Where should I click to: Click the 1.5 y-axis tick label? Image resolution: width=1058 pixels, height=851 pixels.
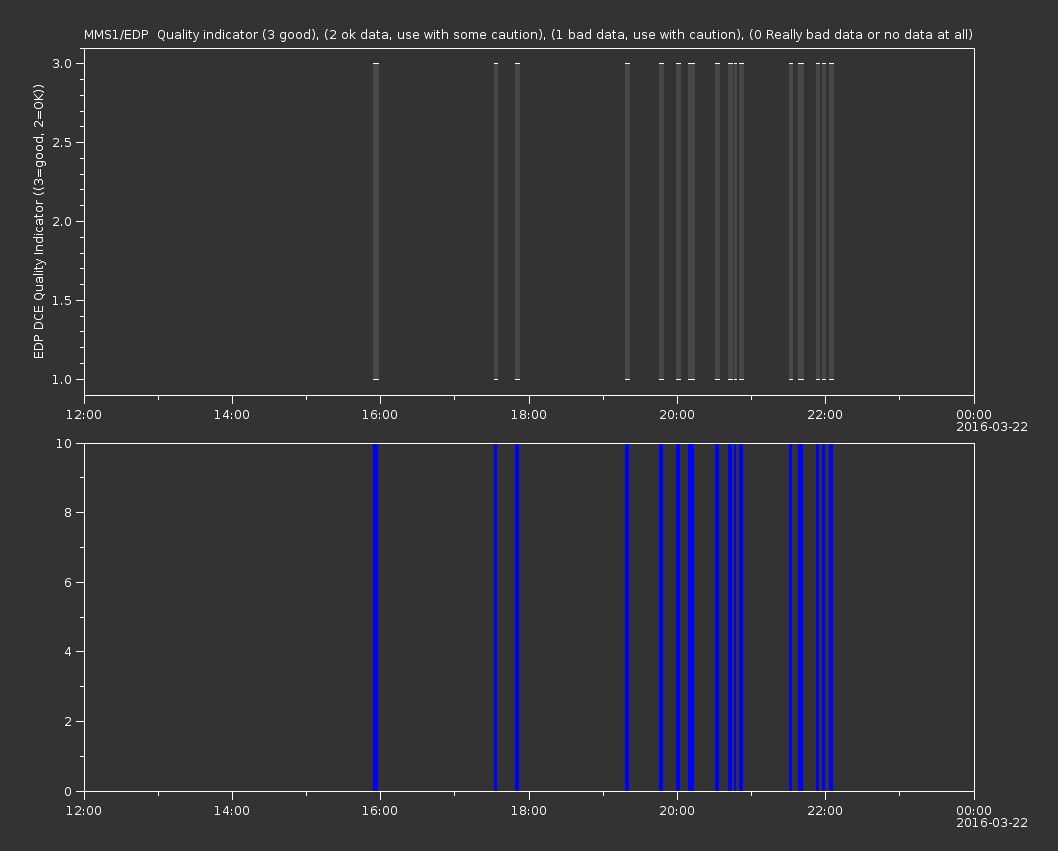61,300
